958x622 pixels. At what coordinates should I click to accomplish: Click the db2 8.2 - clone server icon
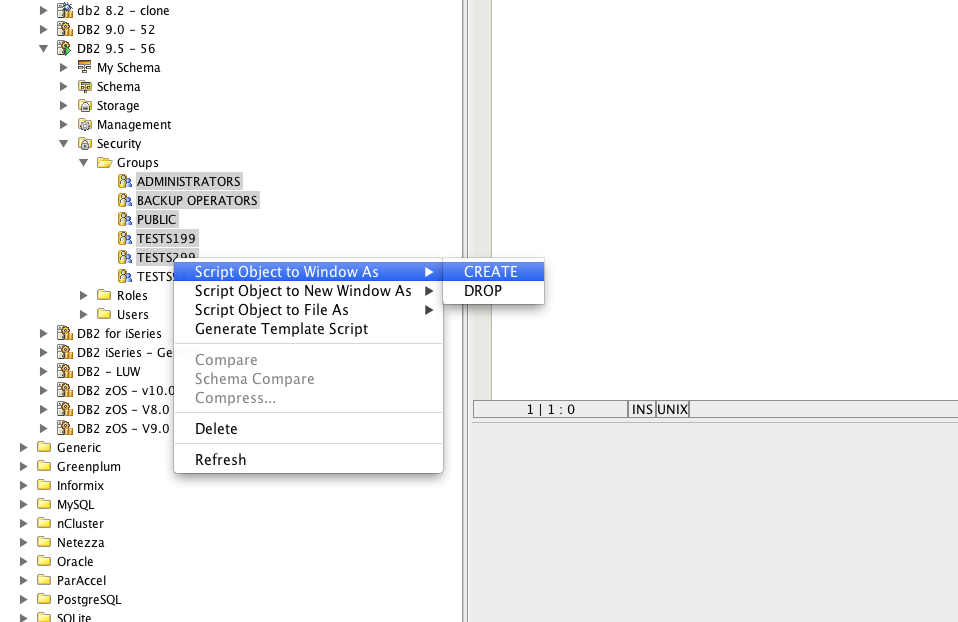coord(65,10)
